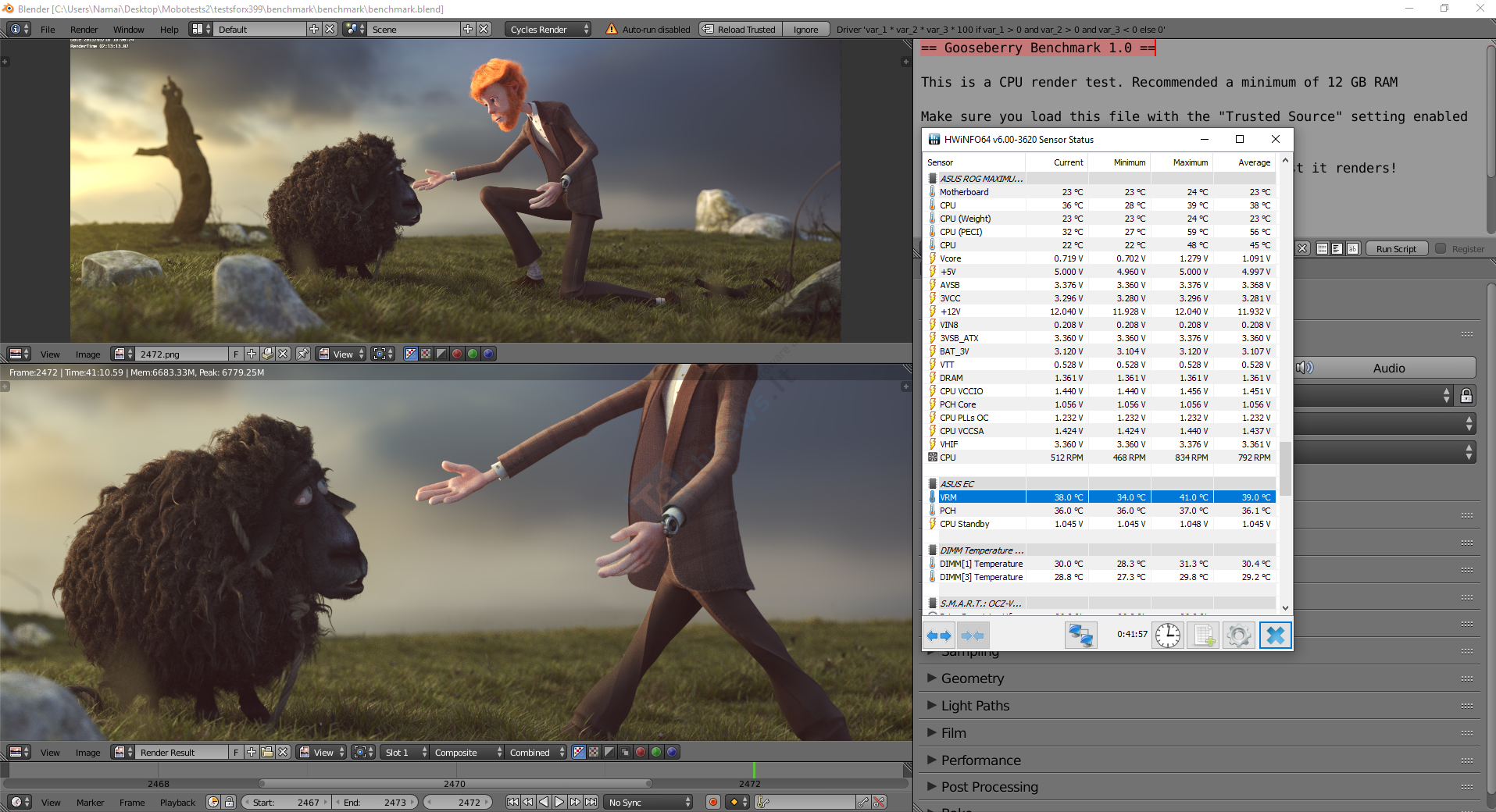Viewport: 1496px width, 812px height.
Task: Click HWiNFO network remote sensor icon
Action: 1080,635
